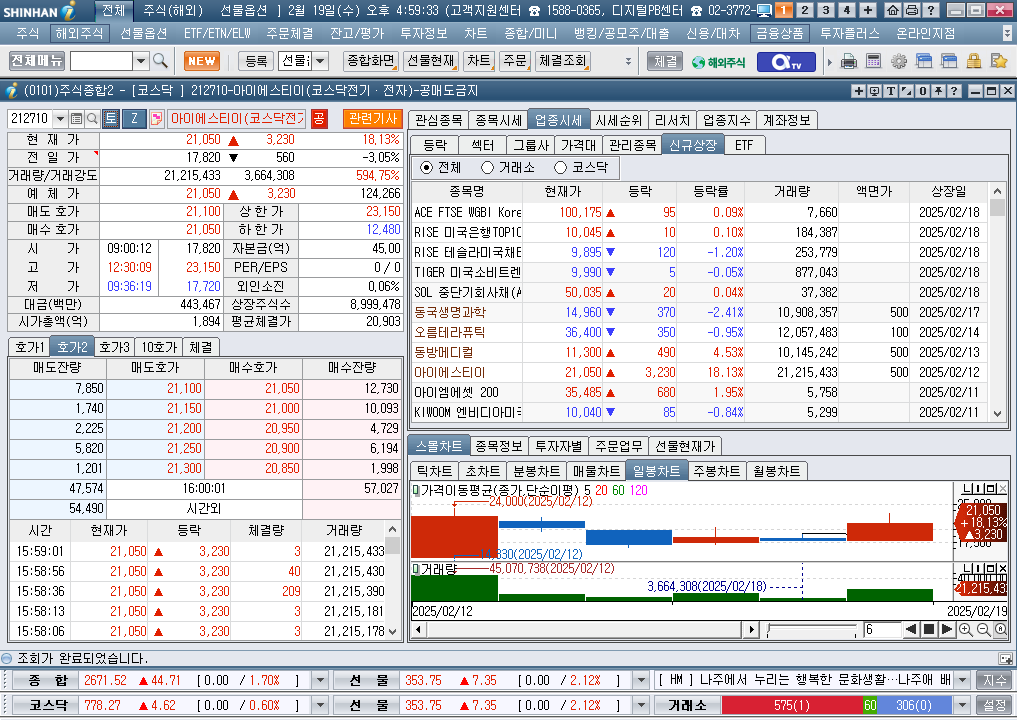1017x720 pixels.
Task: Expand the 종합 index ticker dropdown
Action: (320, 680)
